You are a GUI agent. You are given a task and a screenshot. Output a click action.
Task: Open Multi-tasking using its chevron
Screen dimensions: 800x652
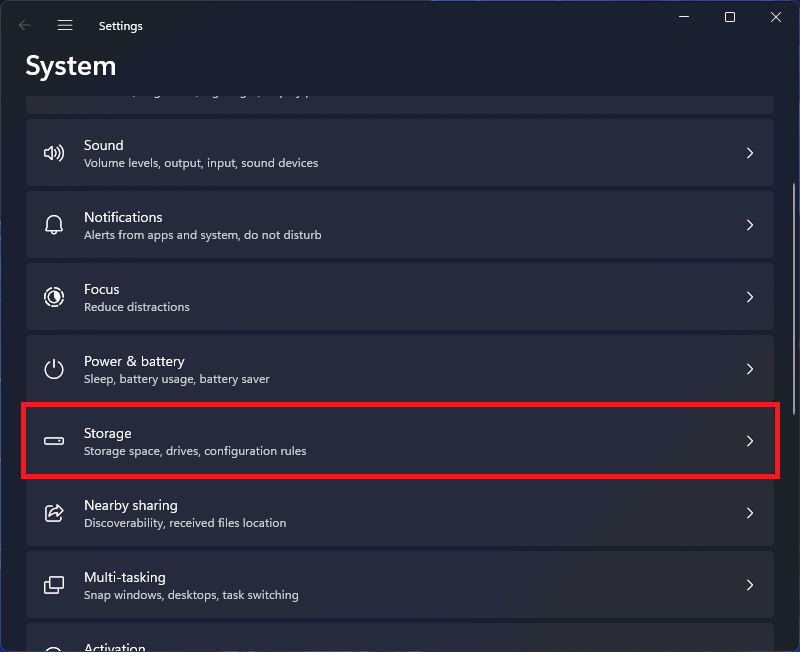pos(749,585)
